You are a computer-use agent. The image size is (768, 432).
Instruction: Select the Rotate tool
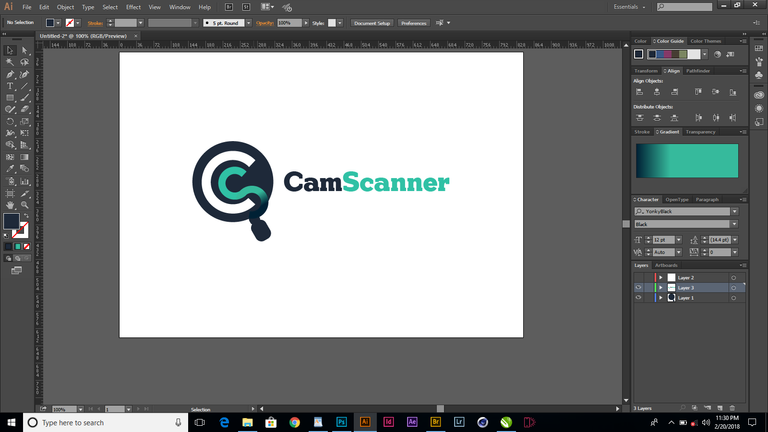[x=10, y=121]
